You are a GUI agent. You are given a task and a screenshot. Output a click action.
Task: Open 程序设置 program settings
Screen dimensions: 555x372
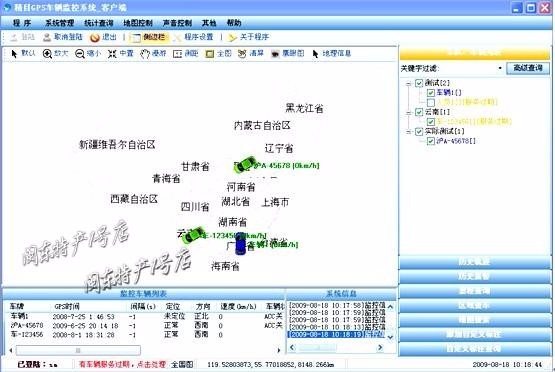[x=193, y=37]
